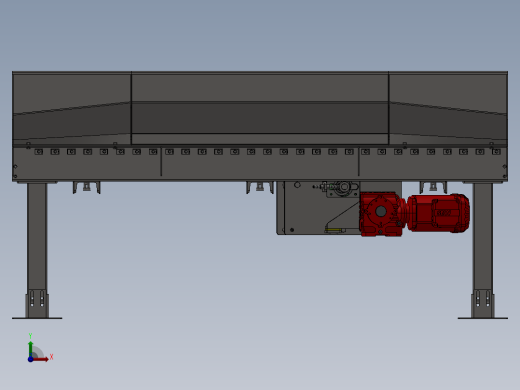Select the leftmost underside hanger bracket
The image size is (520, 390).
tap(87, 187)
